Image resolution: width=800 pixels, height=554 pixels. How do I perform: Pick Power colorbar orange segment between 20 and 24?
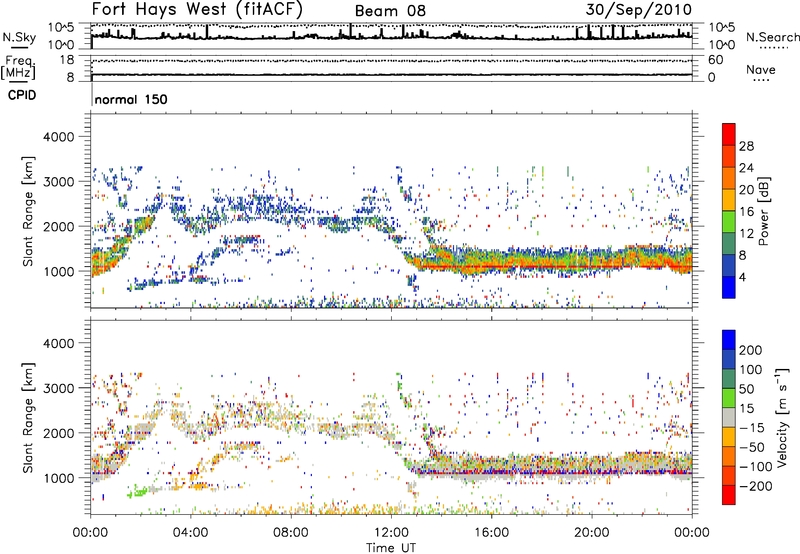(729, 178)
